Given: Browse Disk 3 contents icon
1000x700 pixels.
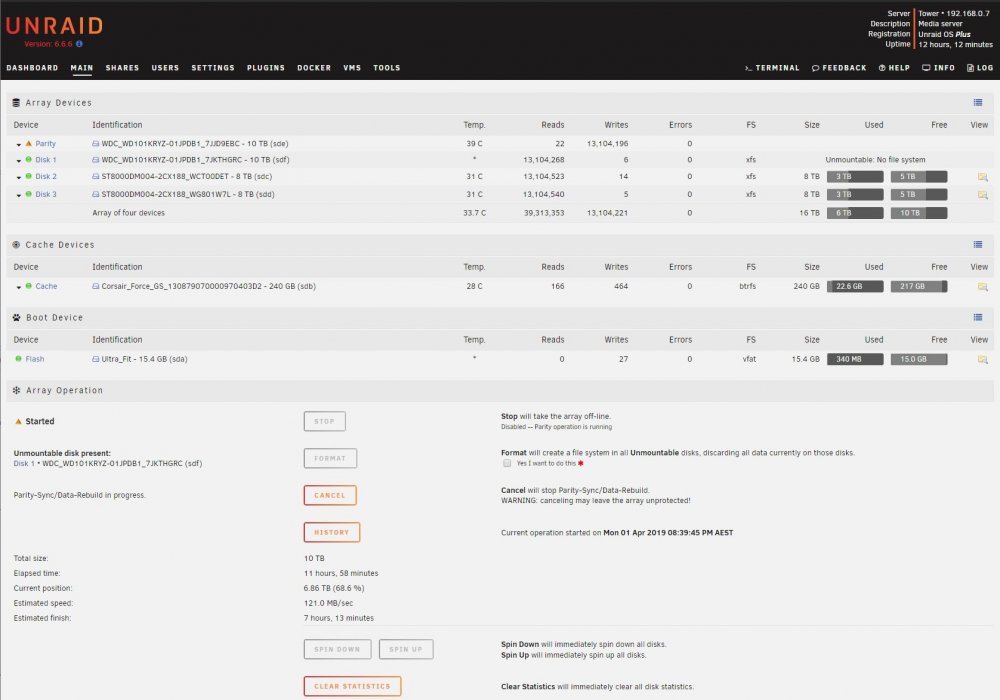Looking at the screenshot, I should 982,194.
